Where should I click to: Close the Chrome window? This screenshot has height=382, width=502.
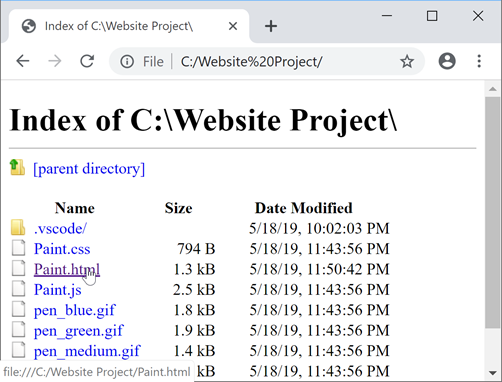click(x=478, y=16)
